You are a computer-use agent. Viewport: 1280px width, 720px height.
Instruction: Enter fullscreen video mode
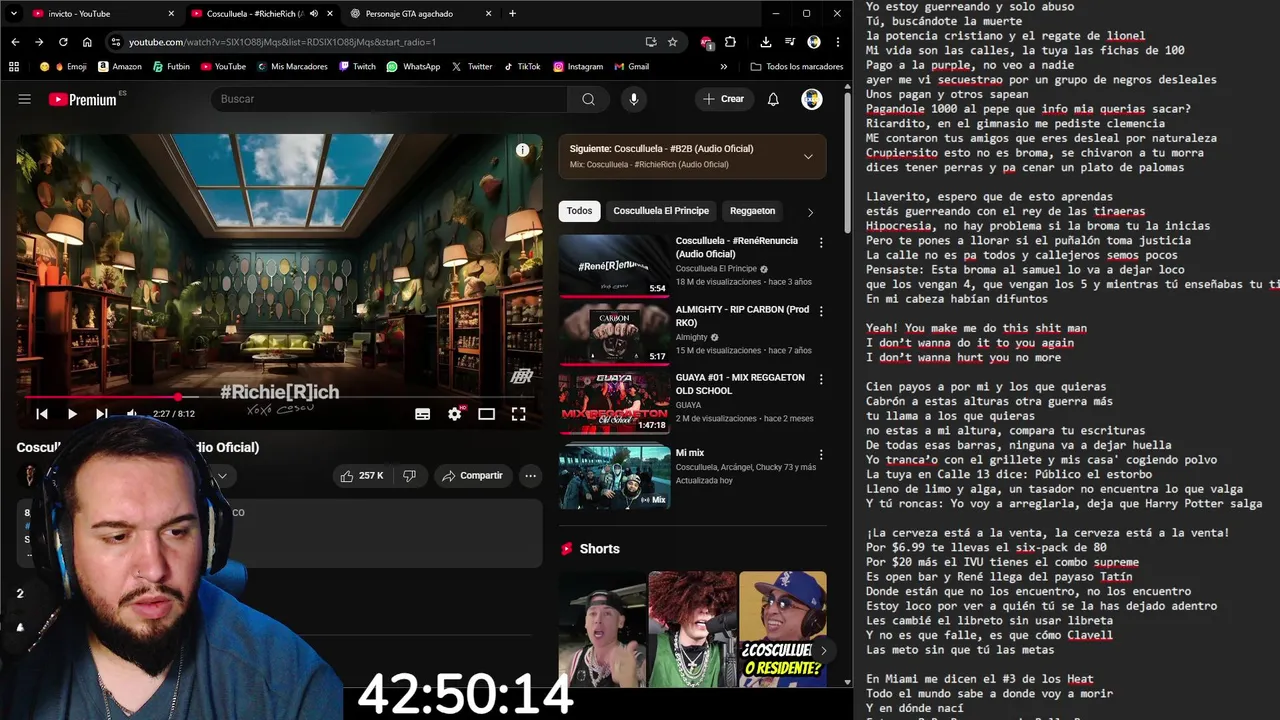(x=519, y=414)
